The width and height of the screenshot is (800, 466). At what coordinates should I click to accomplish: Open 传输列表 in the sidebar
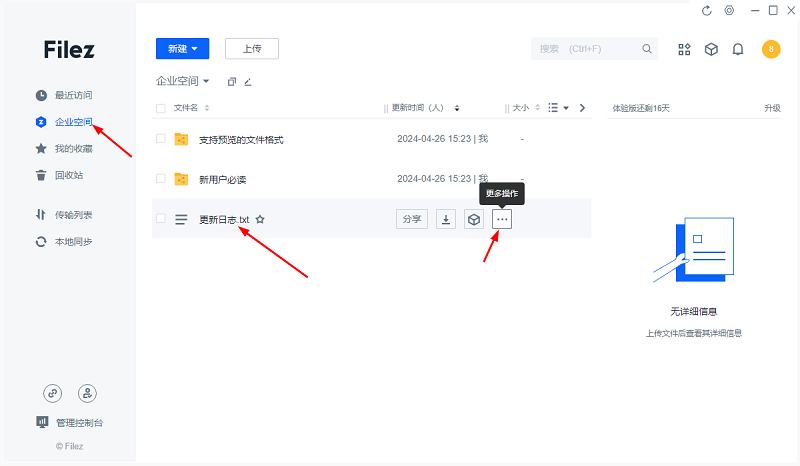click(x=64, y=215)
